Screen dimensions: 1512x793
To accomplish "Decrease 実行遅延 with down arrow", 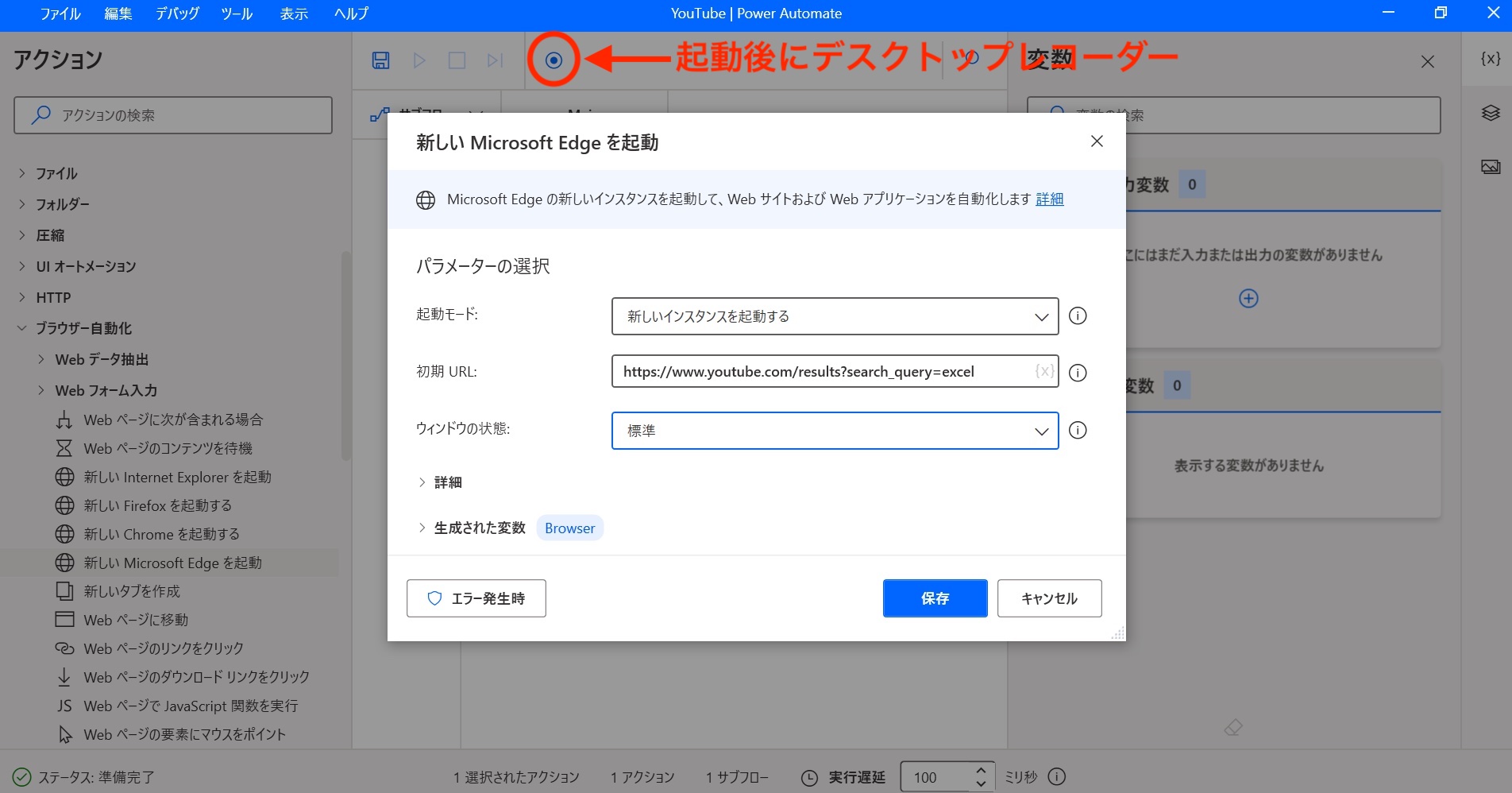I will [x=982, y=783].
